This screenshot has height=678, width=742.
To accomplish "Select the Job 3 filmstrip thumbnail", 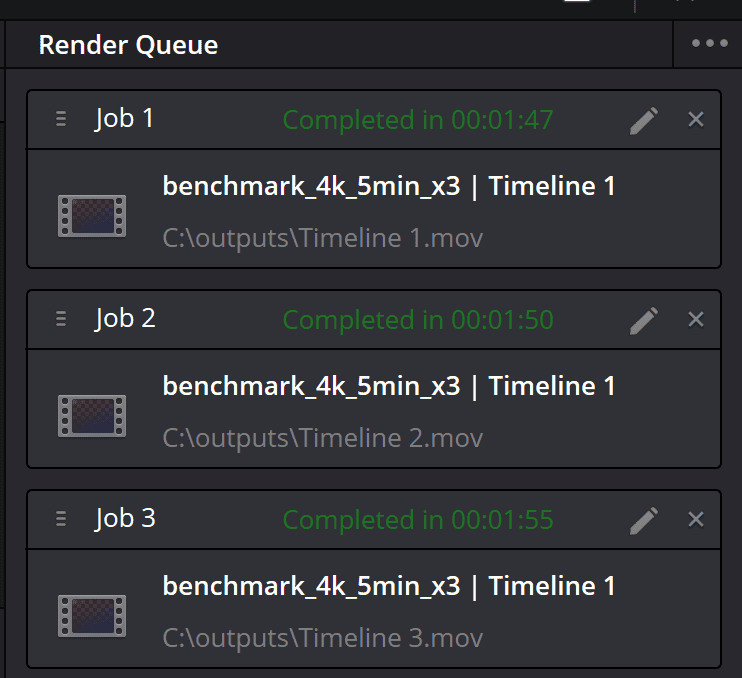I will [x=92, y=616].
